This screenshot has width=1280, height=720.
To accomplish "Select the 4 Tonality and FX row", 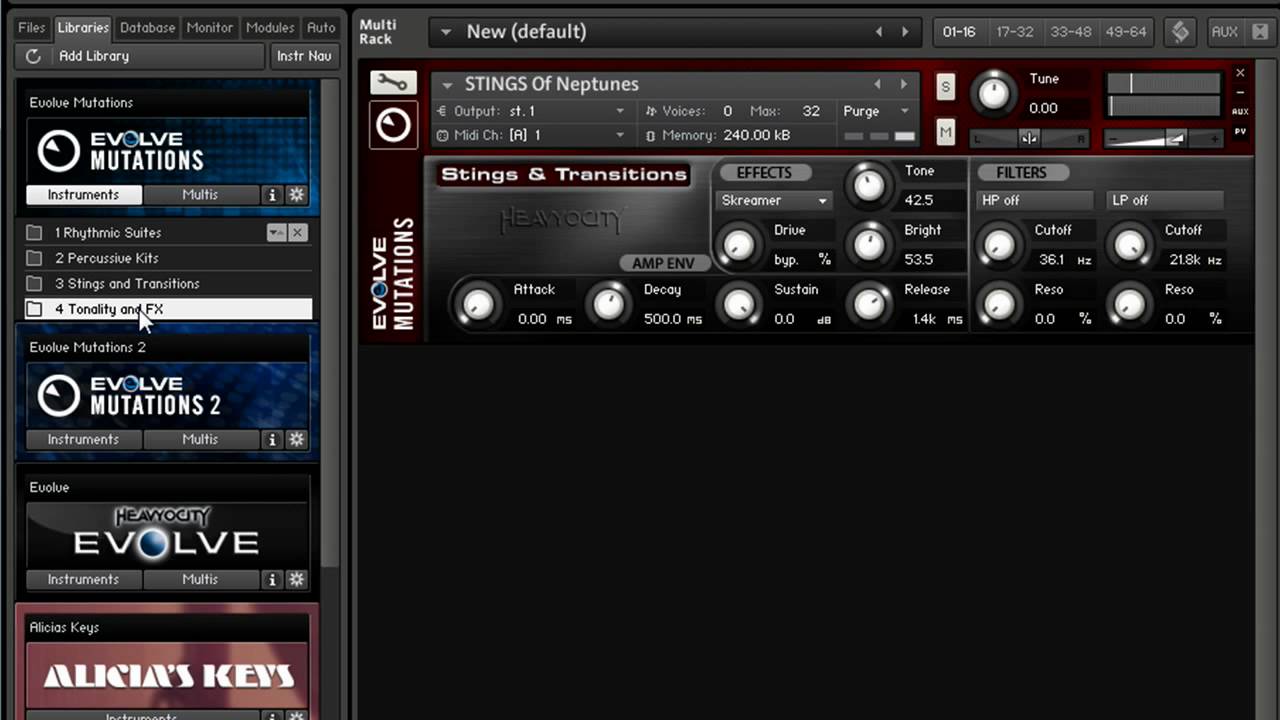I will click(x=168, y=310).
